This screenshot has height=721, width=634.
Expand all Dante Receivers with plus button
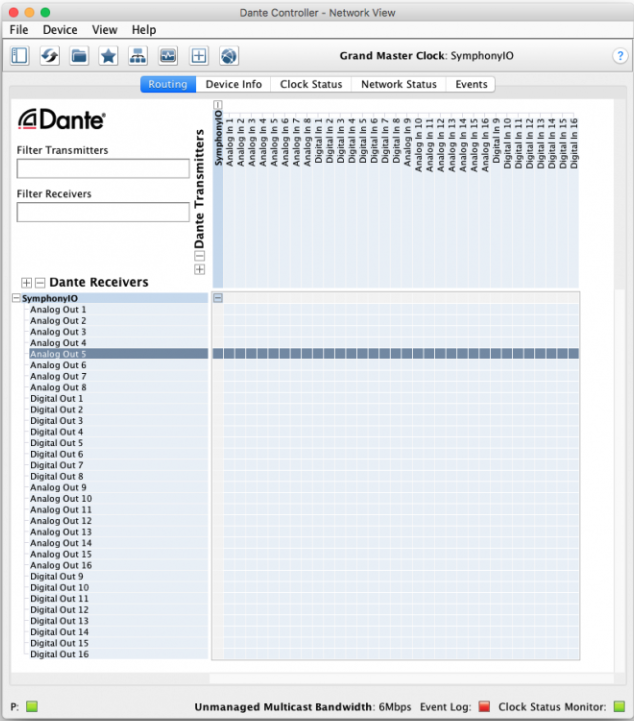pos(27,283)
